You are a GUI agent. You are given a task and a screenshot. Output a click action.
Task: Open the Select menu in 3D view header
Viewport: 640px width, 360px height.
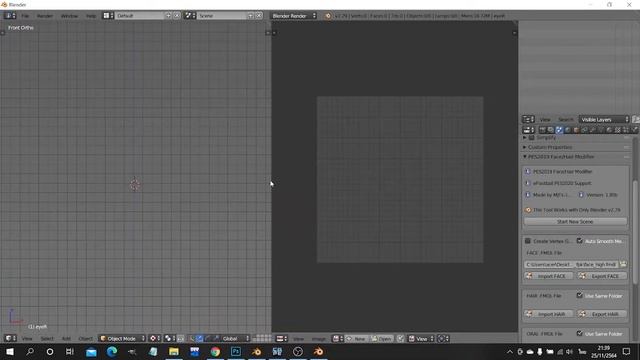coord(47,338)
